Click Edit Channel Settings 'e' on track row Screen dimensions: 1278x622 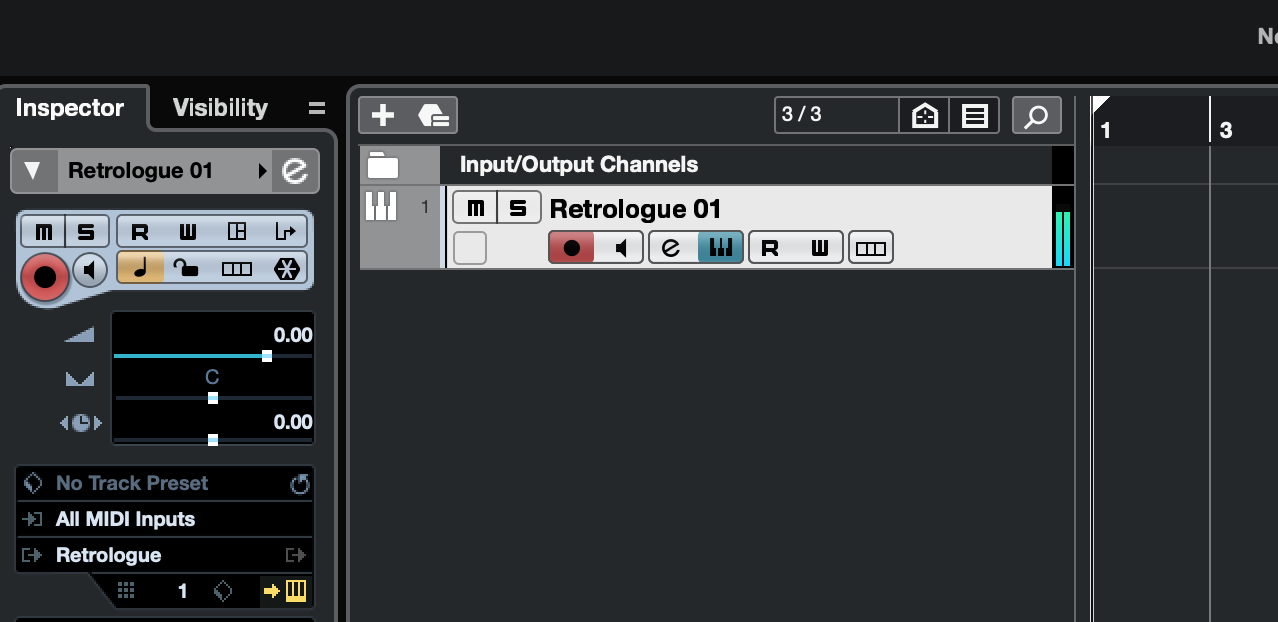[x=672, y=248]
